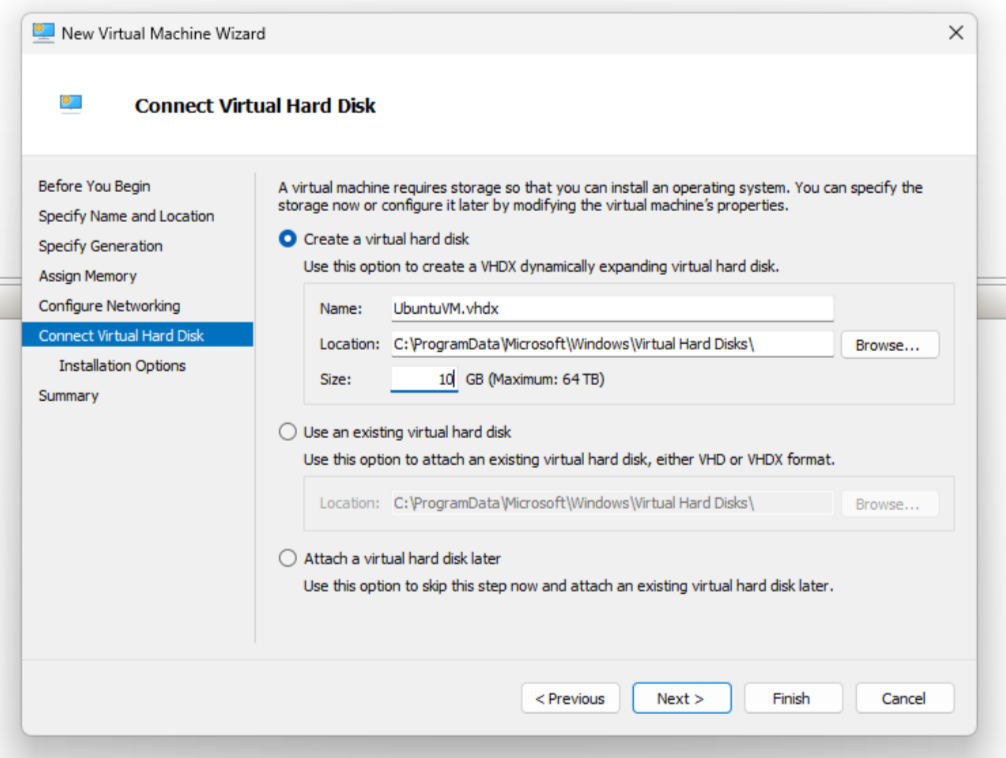Open the Specify Generation step
Viewport: 1006px width, 758px height.
100,246
